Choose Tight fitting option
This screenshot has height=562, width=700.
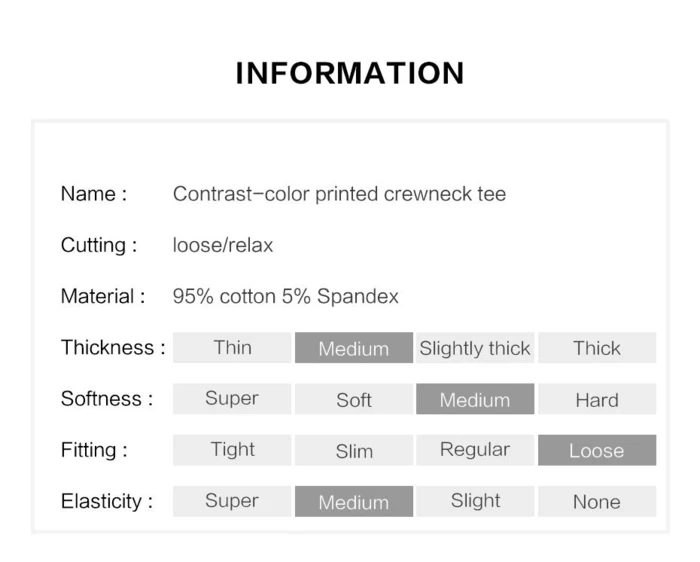(232, 450)
